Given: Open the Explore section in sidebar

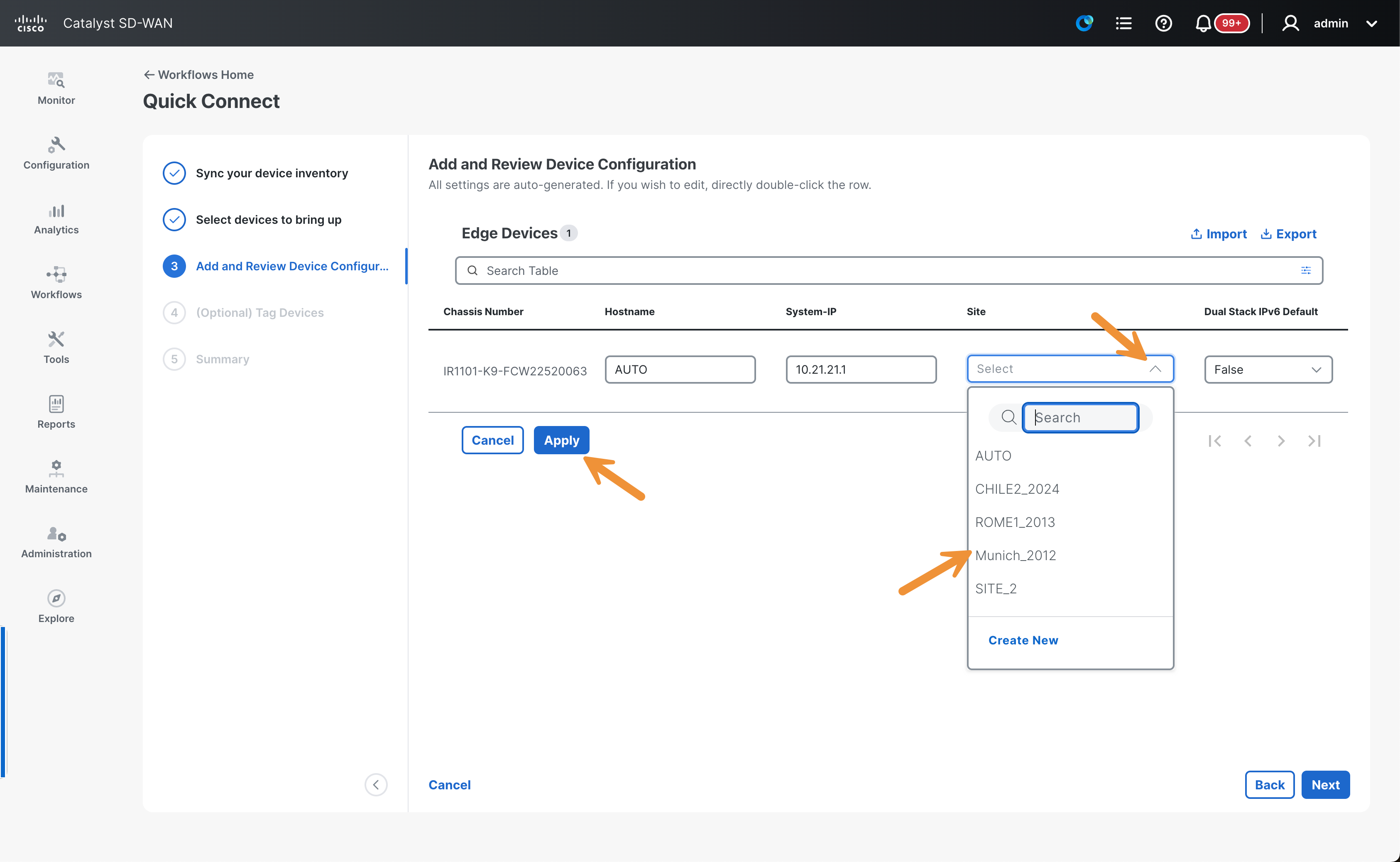Looking at the screenshot, I should [x=56, y=607].
